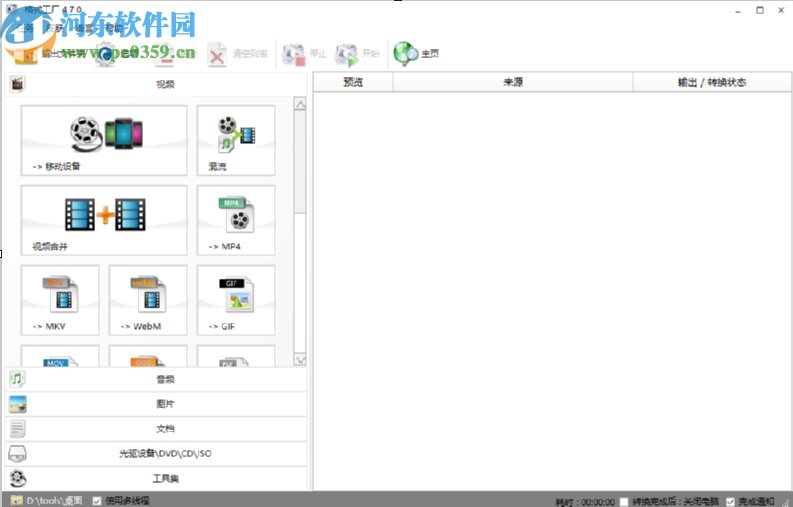Choose the -> MKV conversion tile

pos(60,300)
